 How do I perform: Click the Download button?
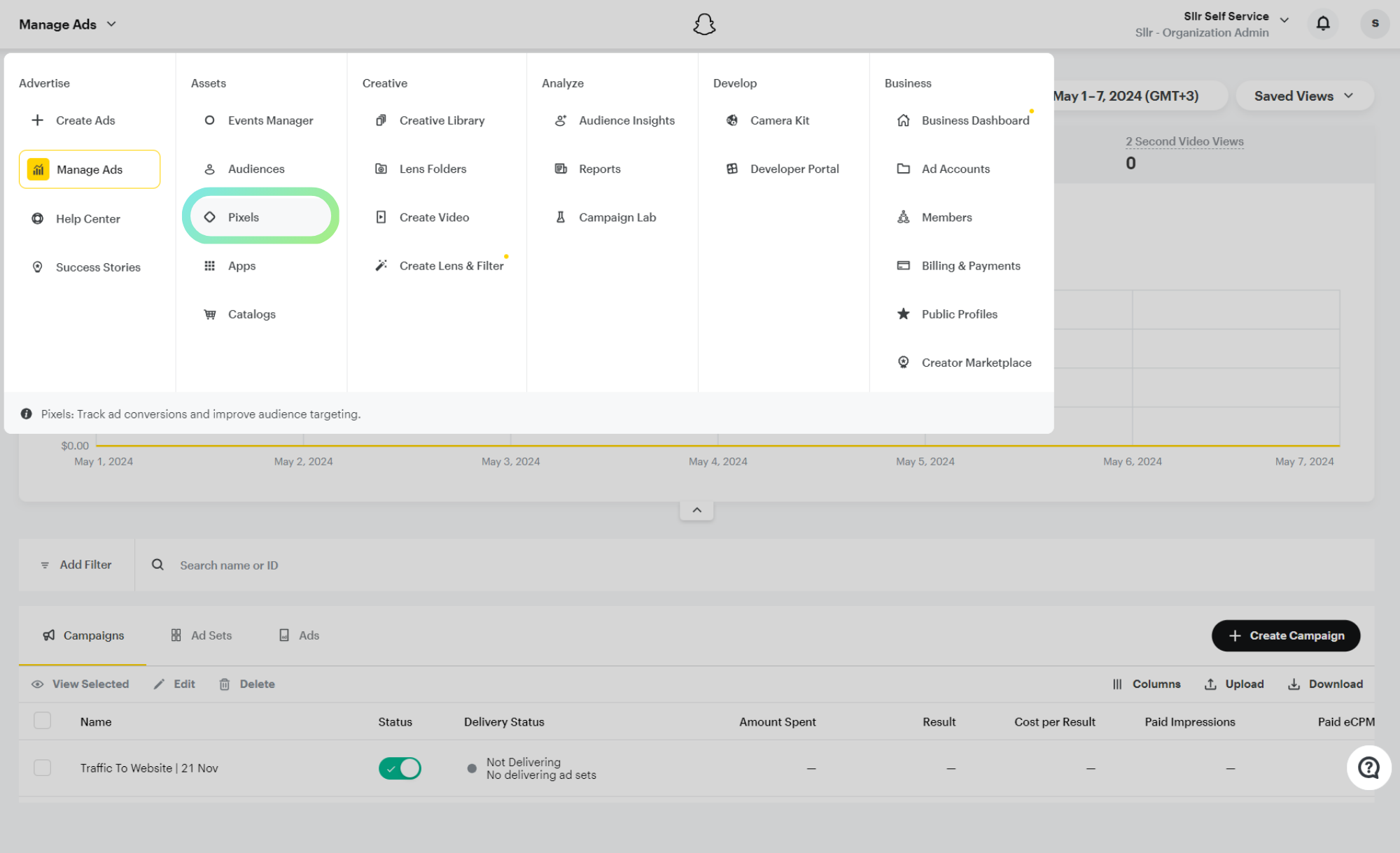[x=1326, y=684]
